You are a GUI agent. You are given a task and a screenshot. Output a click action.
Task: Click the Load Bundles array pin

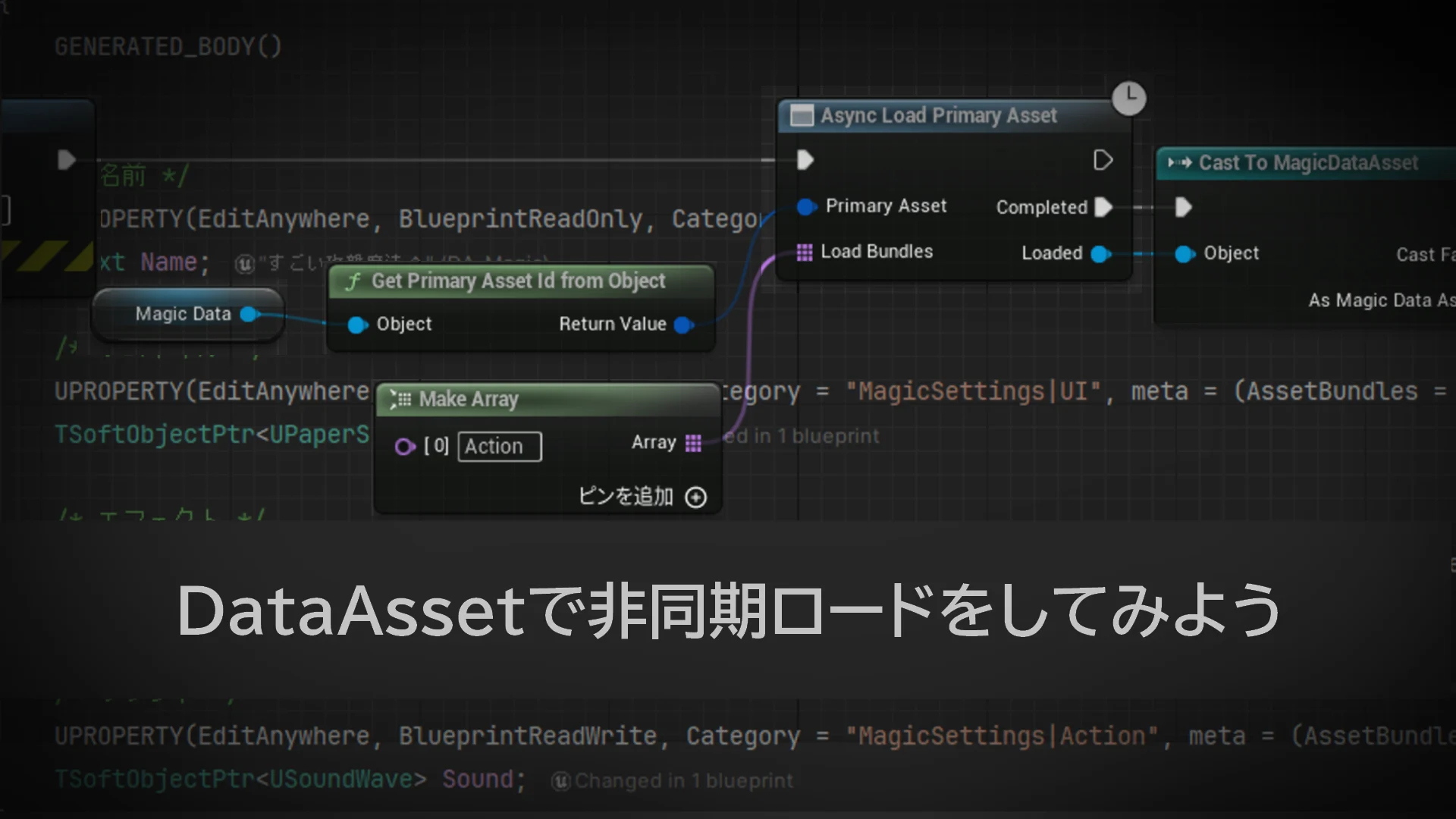[x=805, y=252]
